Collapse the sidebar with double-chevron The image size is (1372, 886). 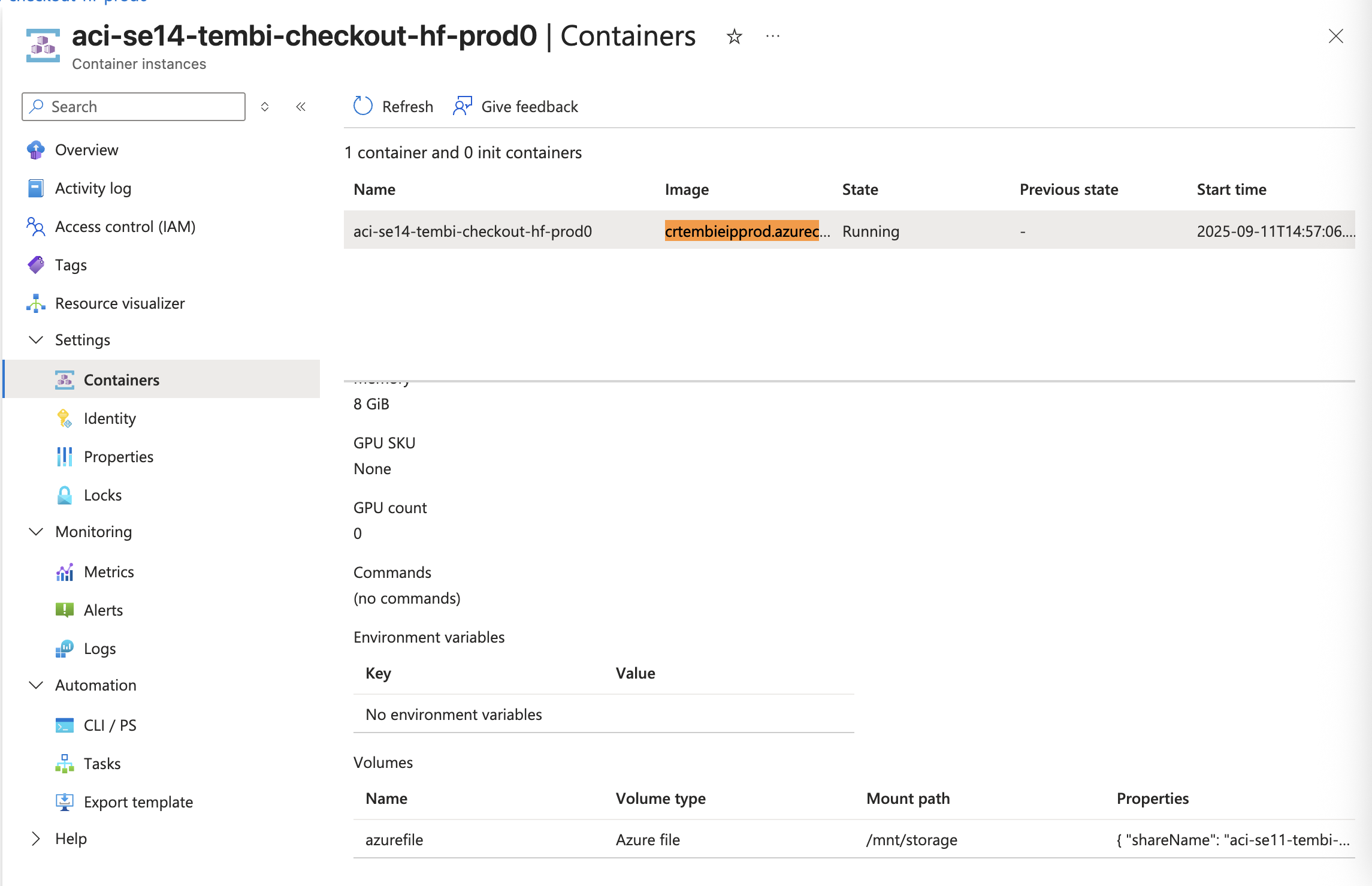click(x=301, y=107)
